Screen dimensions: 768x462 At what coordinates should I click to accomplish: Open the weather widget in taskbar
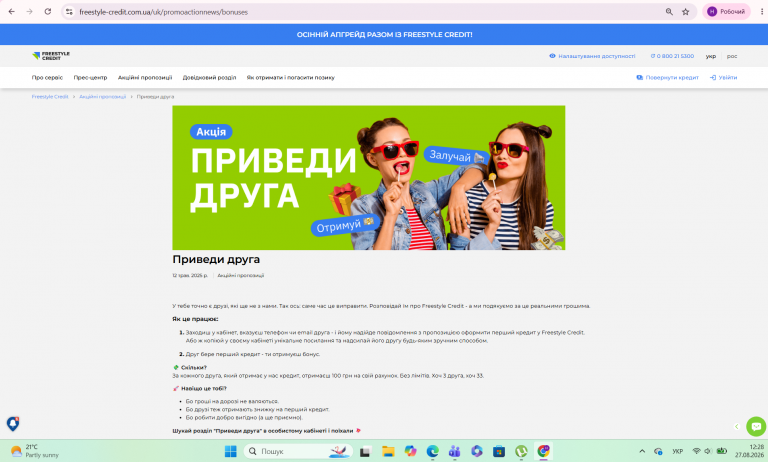34,451
